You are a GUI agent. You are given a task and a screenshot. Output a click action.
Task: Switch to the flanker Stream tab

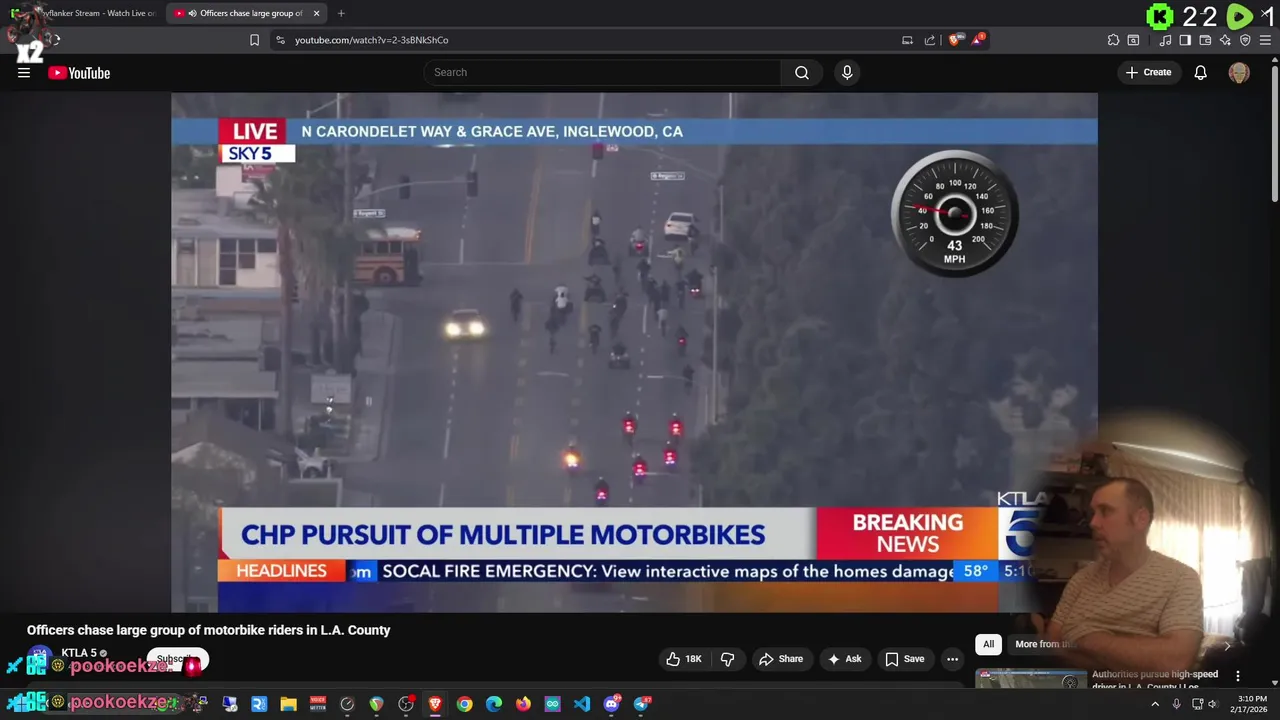click(x=90, y=13)
